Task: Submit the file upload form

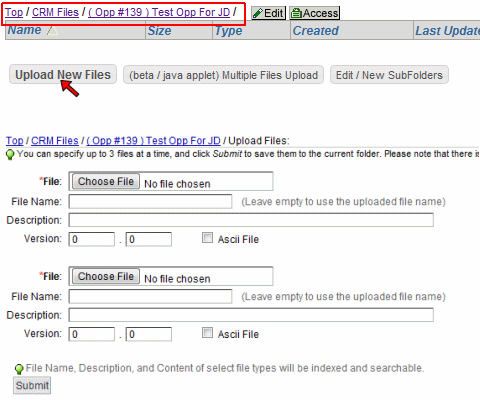Action: 32,385
